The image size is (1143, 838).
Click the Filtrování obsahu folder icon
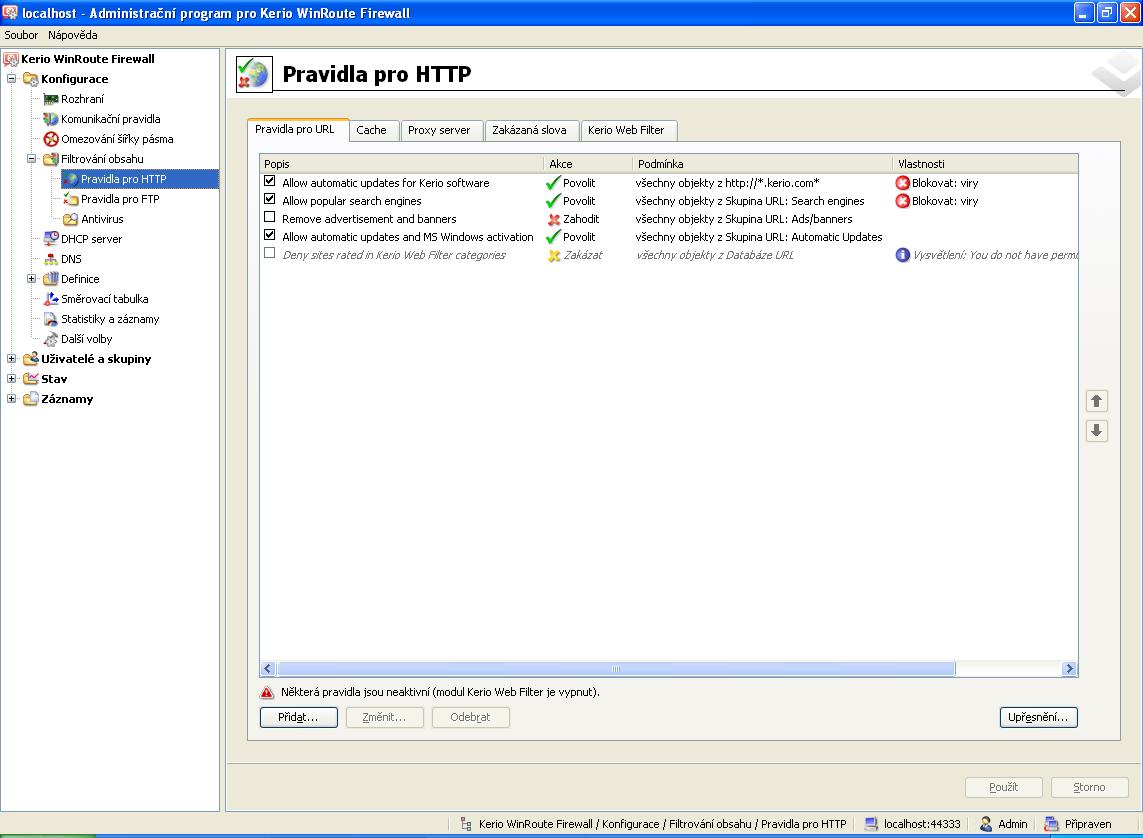point(50,159)
